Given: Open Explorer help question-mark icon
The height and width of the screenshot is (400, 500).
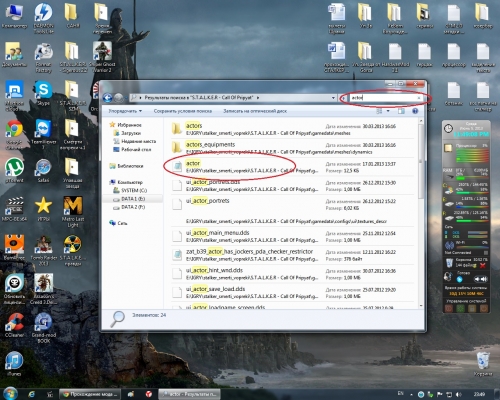Looking at the screenshot, I should pos(415,111).
